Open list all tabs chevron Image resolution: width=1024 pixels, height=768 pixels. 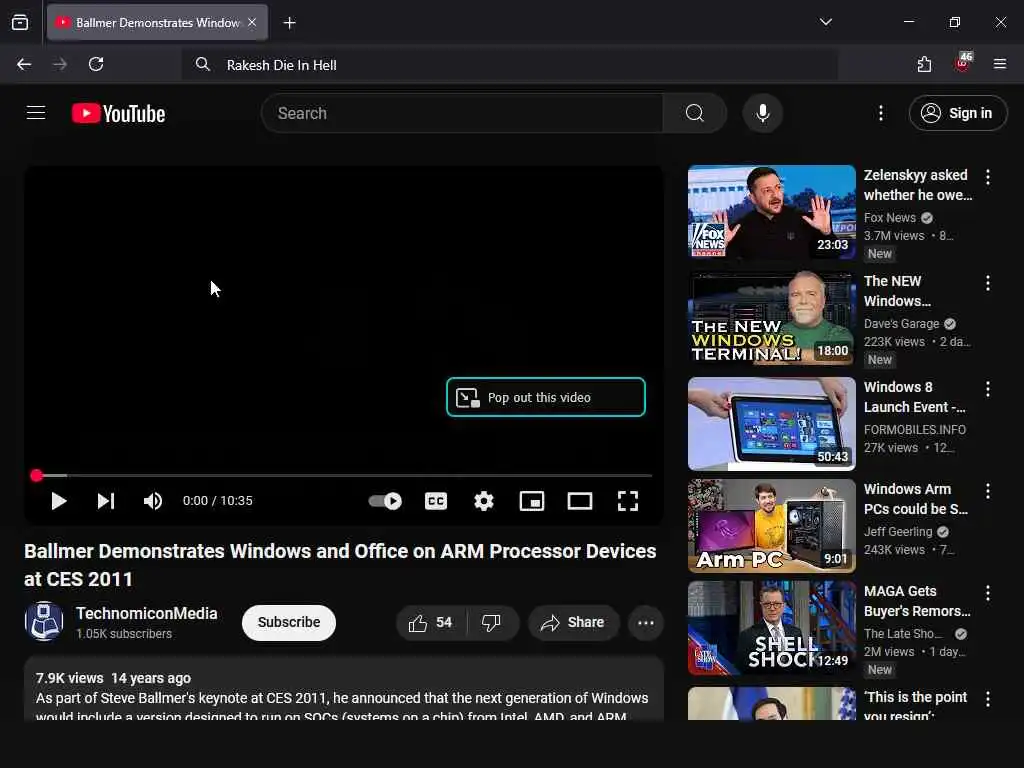(825, 22)
